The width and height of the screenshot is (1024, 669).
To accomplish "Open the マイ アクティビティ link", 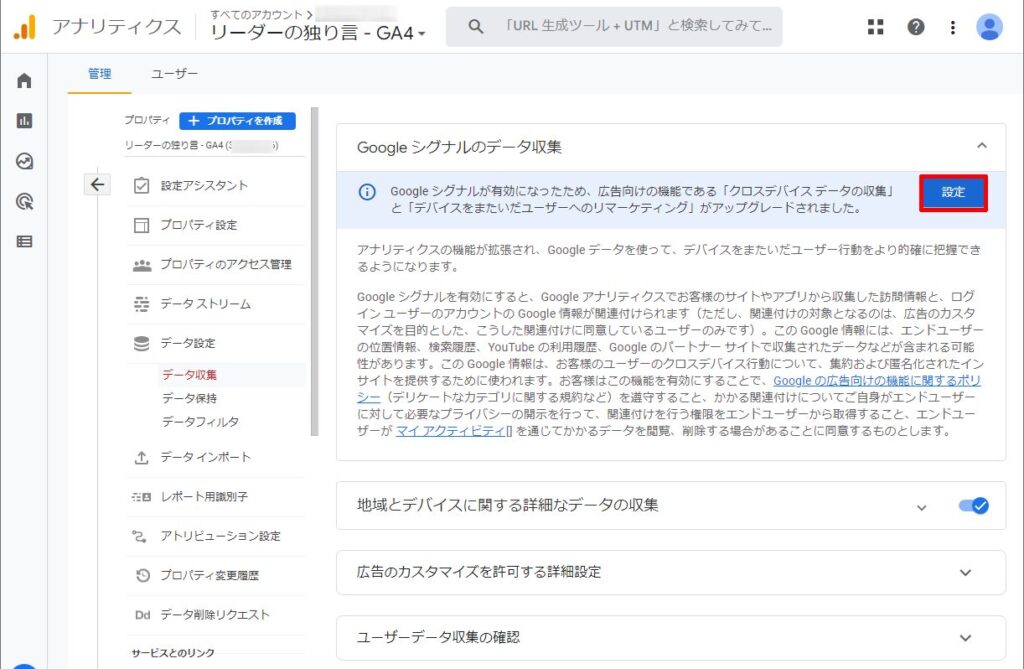I will [453, 431].
